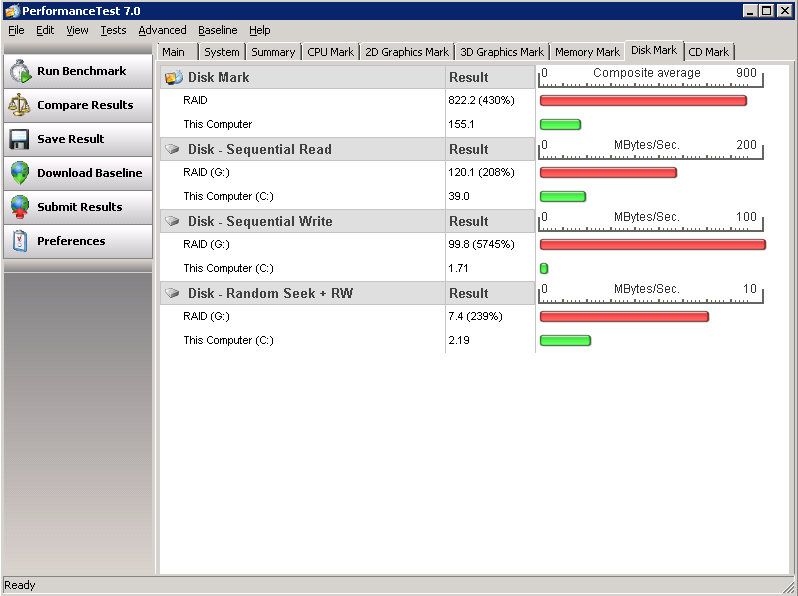Click the Download Baseline button label

90,173
